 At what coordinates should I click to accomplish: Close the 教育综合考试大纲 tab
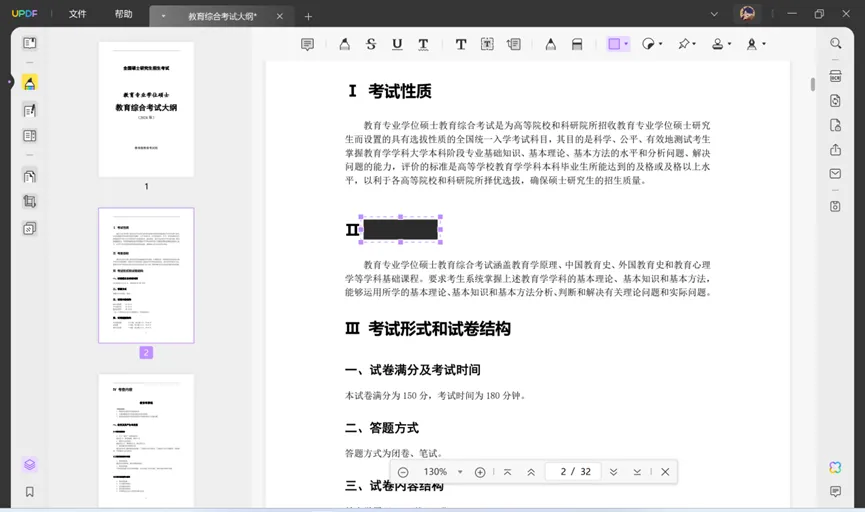(x=280, y=16)
